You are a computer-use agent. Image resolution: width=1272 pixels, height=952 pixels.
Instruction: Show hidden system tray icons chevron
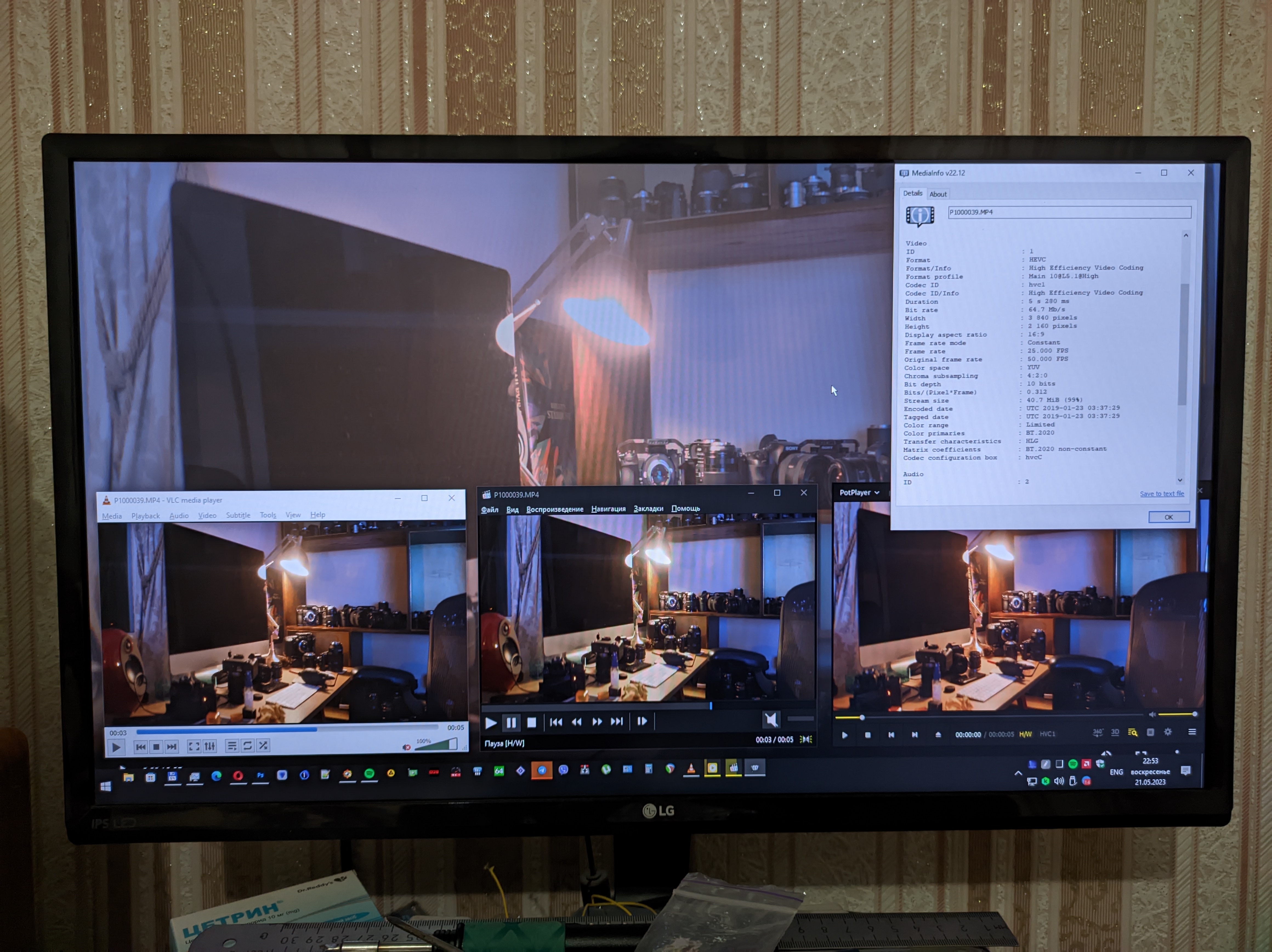(1018, 773)
